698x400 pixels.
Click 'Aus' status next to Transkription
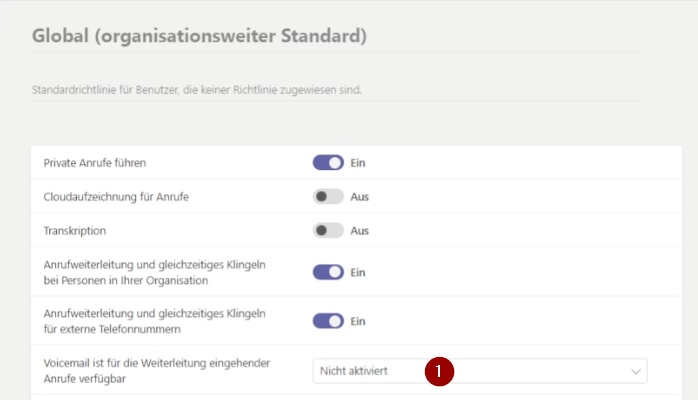coord(359,230)
